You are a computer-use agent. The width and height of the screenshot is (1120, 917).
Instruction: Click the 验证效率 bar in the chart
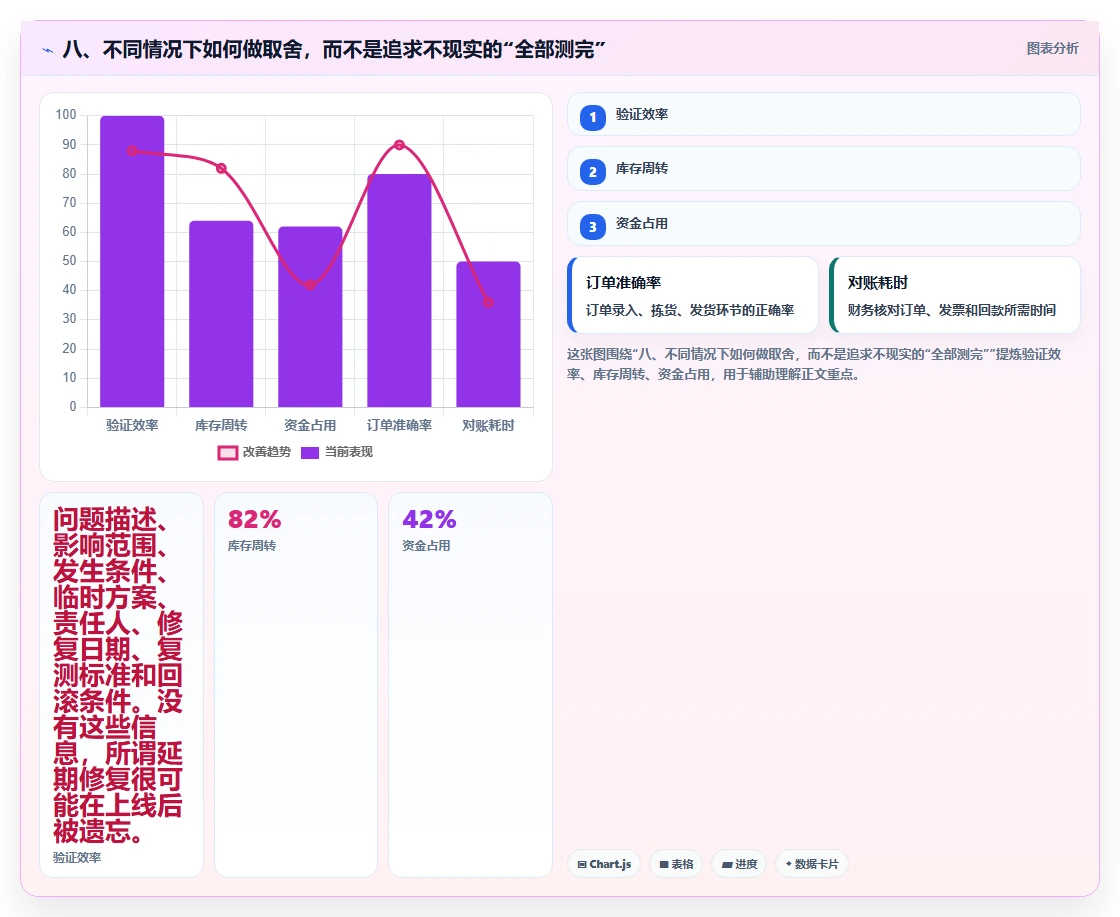coord(132,261)
